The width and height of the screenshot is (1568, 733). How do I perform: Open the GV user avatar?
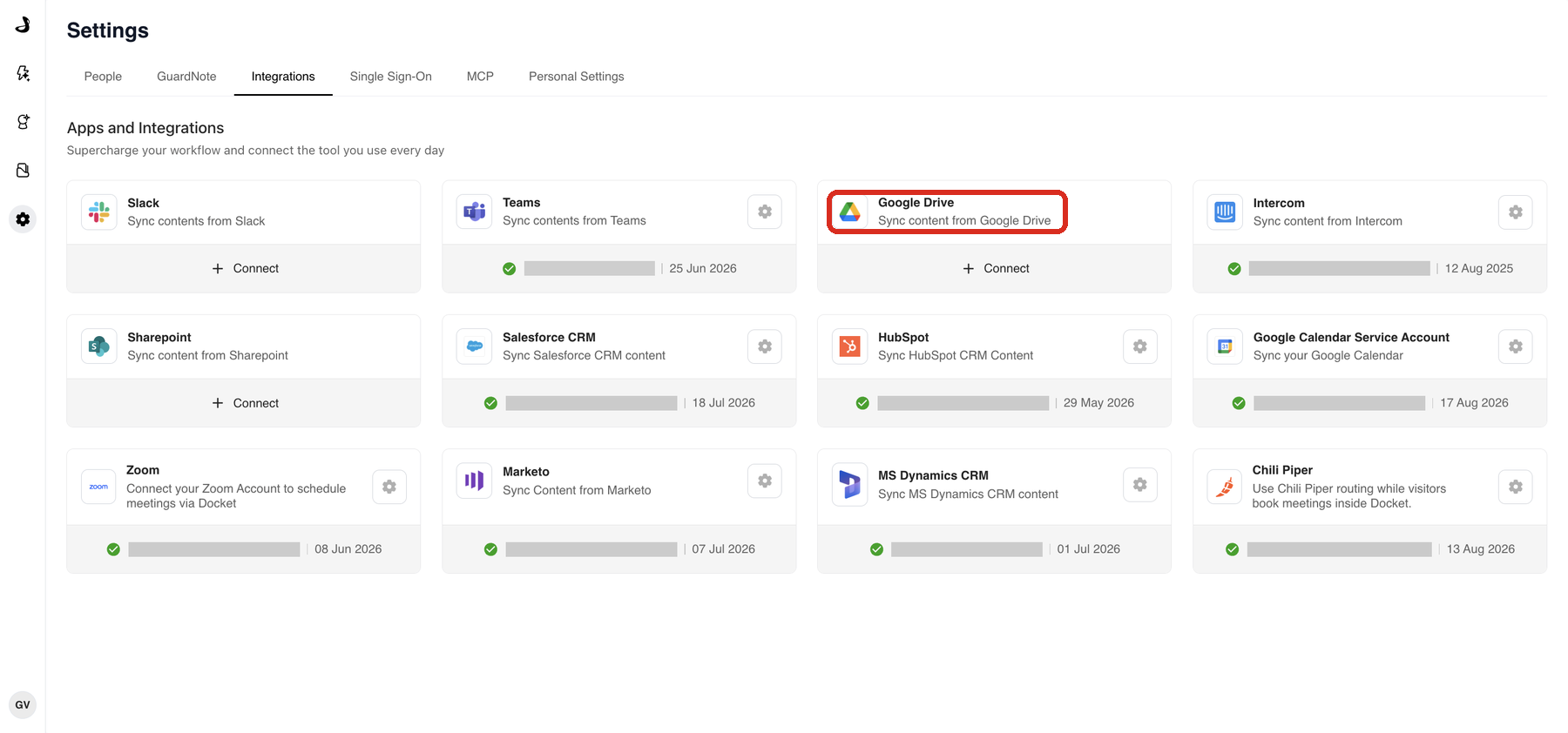click(x=23, y=705)
